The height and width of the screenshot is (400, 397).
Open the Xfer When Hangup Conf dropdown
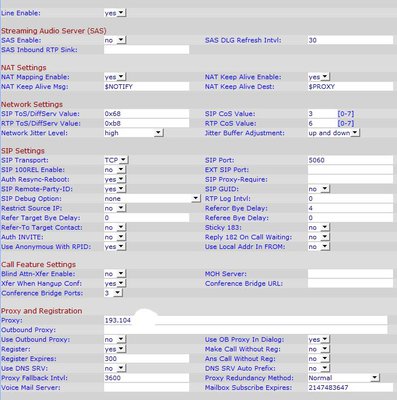point(115,284)
